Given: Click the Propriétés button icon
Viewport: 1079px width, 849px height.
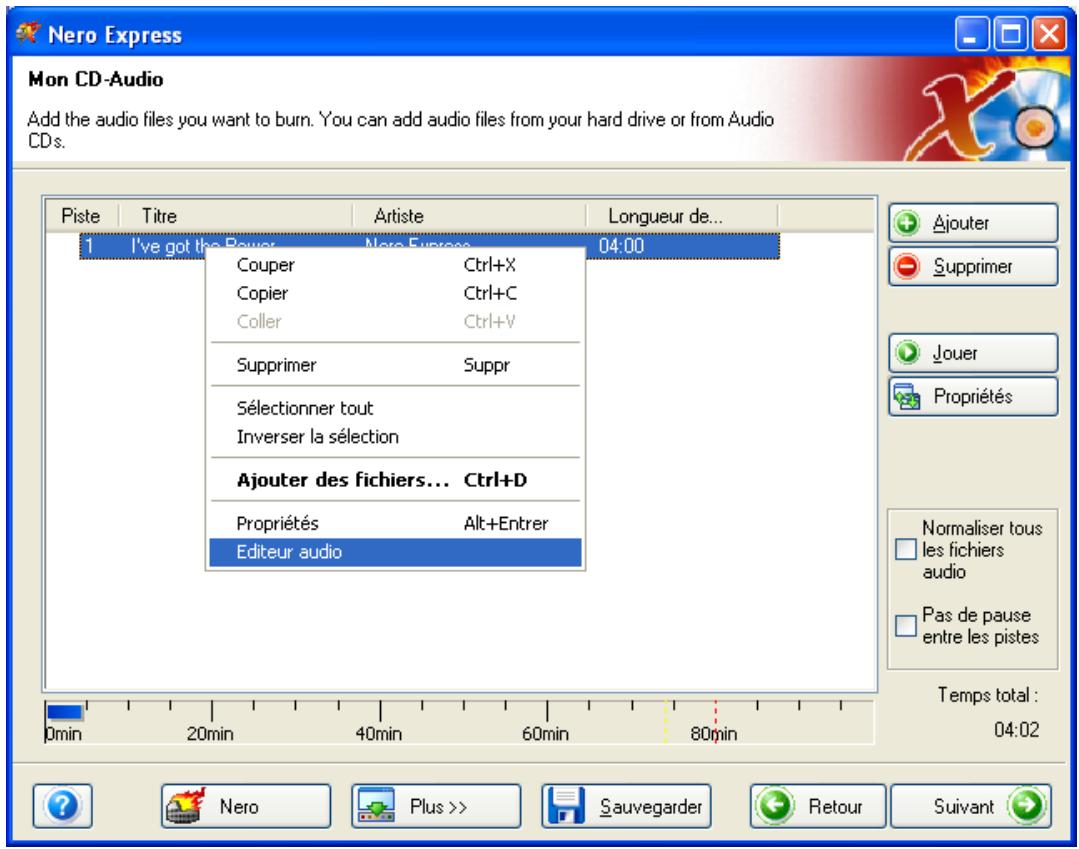Looking at the screenshot, I should coord(907,396).
